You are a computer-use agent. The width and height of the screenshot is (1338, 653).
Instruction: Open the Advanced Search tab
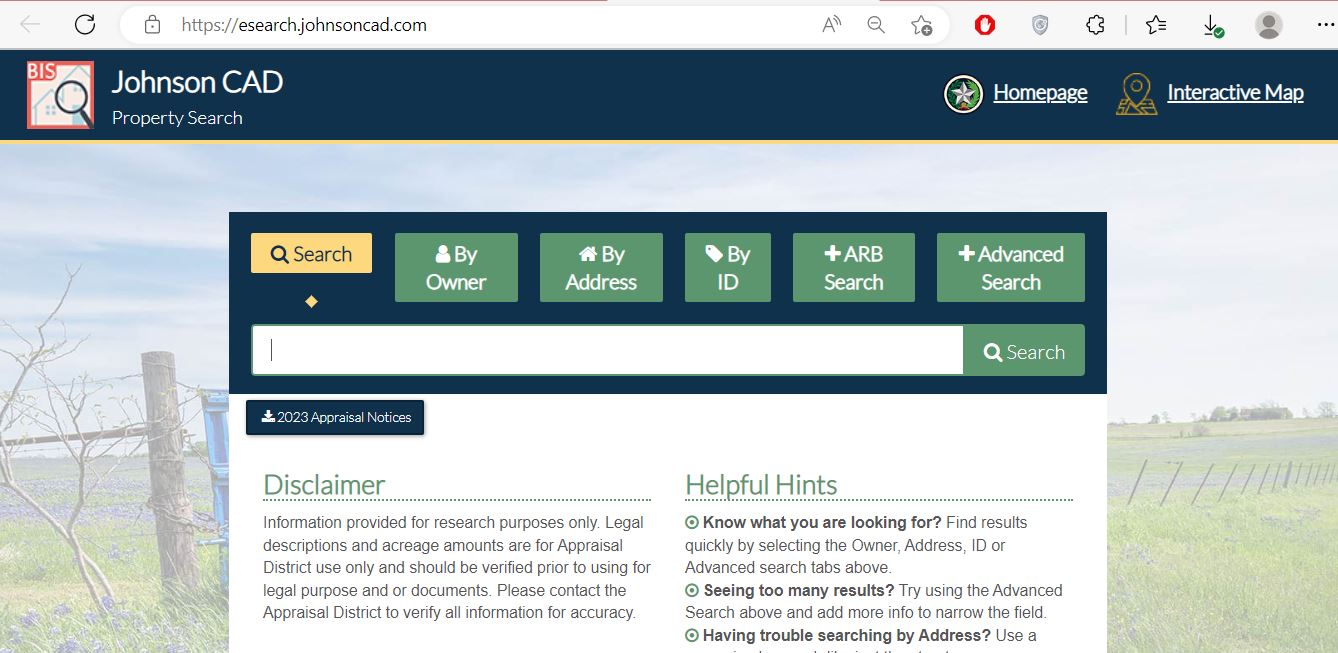[1010, 268]
